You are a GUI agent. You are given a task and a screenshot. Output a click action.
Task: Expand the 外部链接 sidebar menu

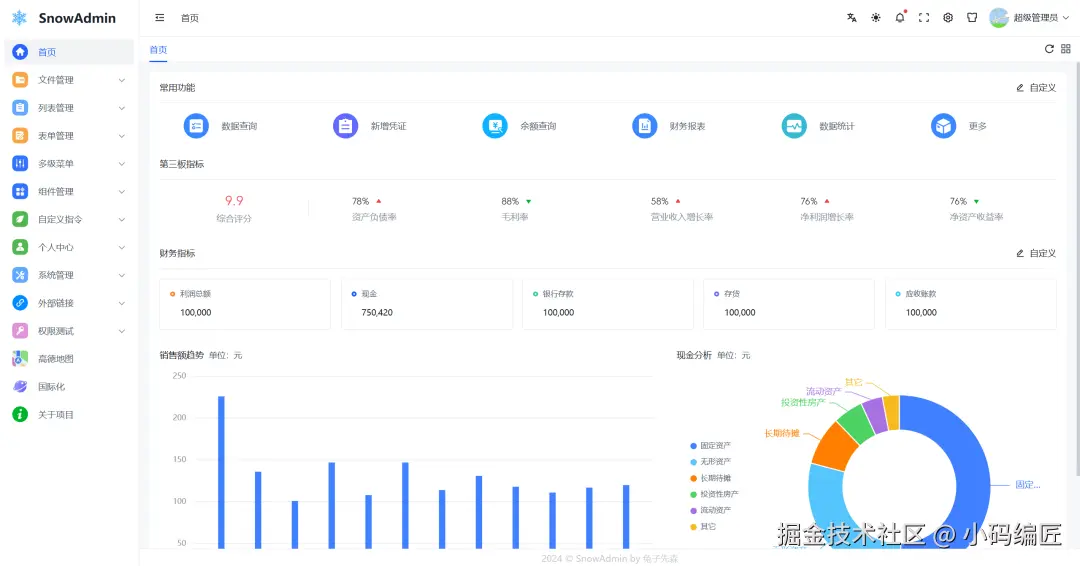[x=69, y=303]
